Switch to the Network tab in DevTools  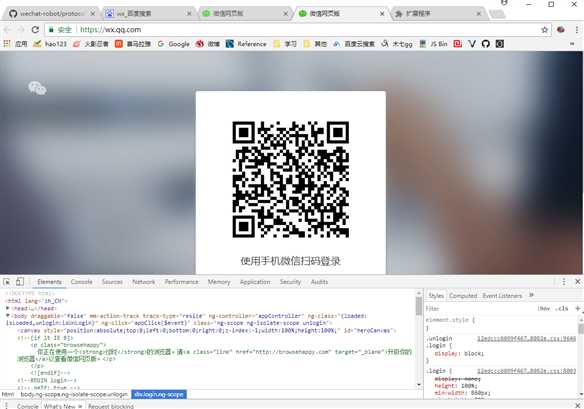click(143, 282)
